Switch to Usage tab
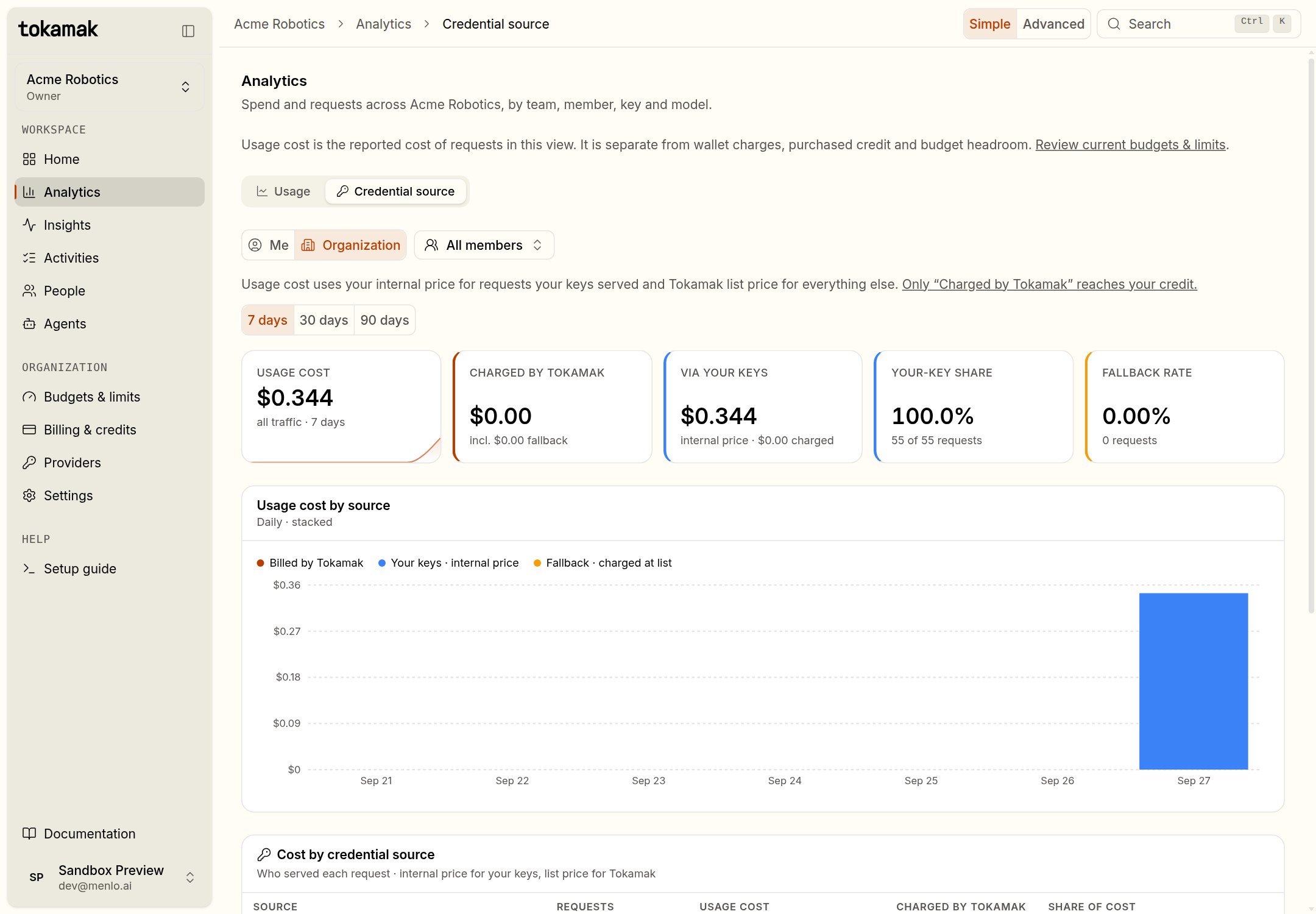This screenshot has width=1316, height=914. click(x=283, y=191)
